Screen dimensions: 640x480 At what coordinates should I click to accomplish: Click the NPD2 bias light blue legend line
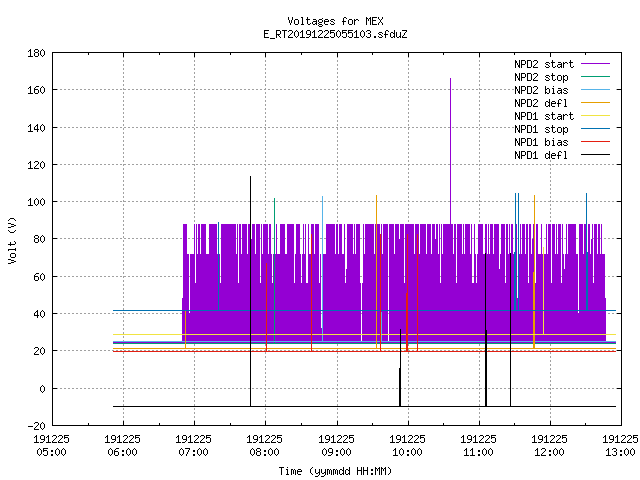596,90
